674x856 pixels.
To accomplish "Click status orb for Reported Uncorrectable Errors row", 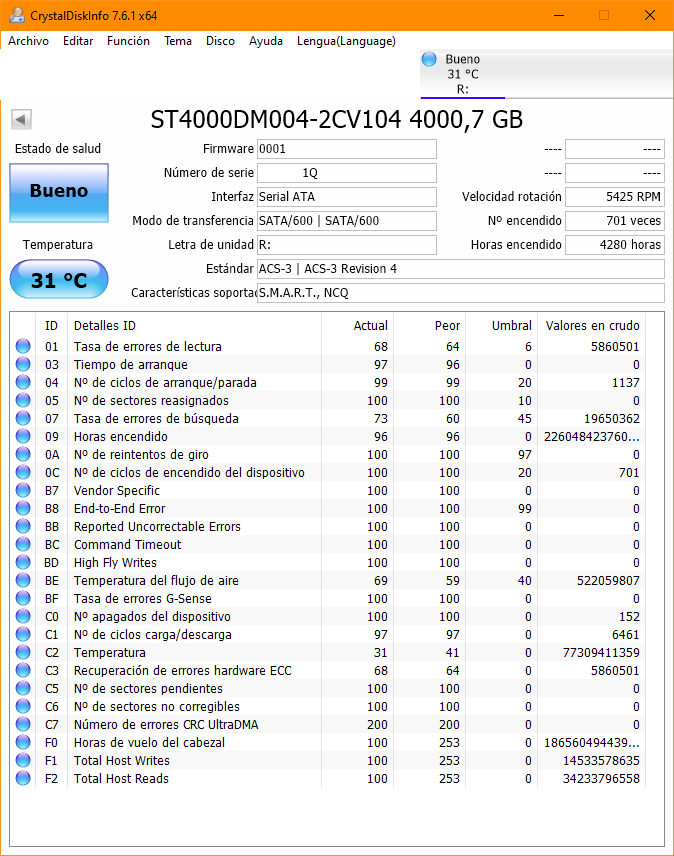I will coord(23,526).
